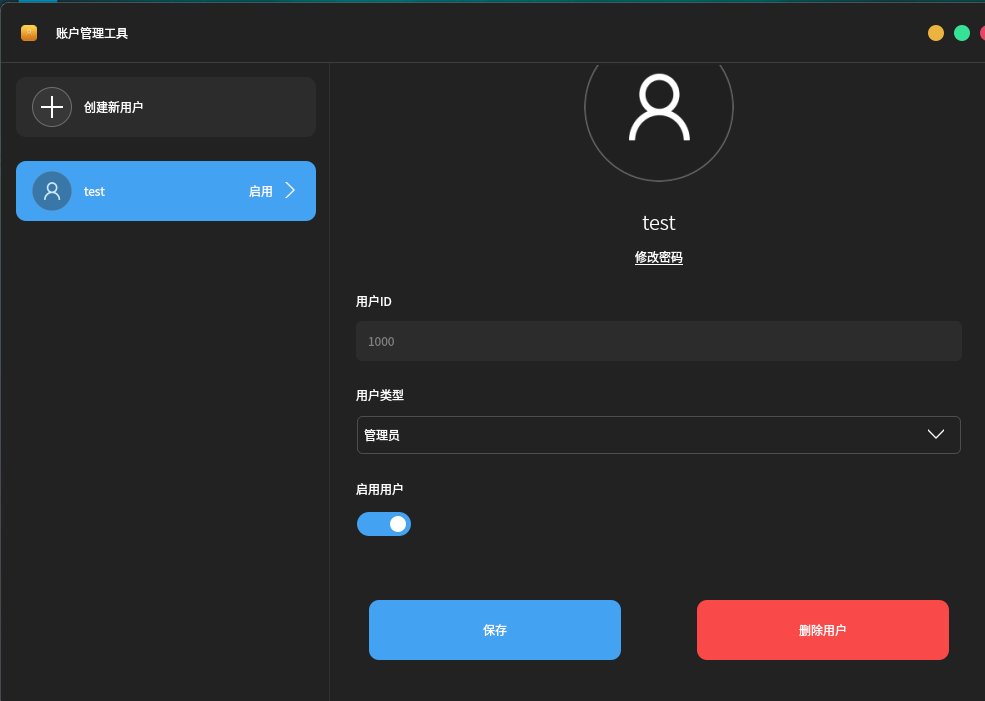Click the plus icon to create new user
Image resolution: width=985 pixels, height=701 pixels.
(x=52, y=107)
